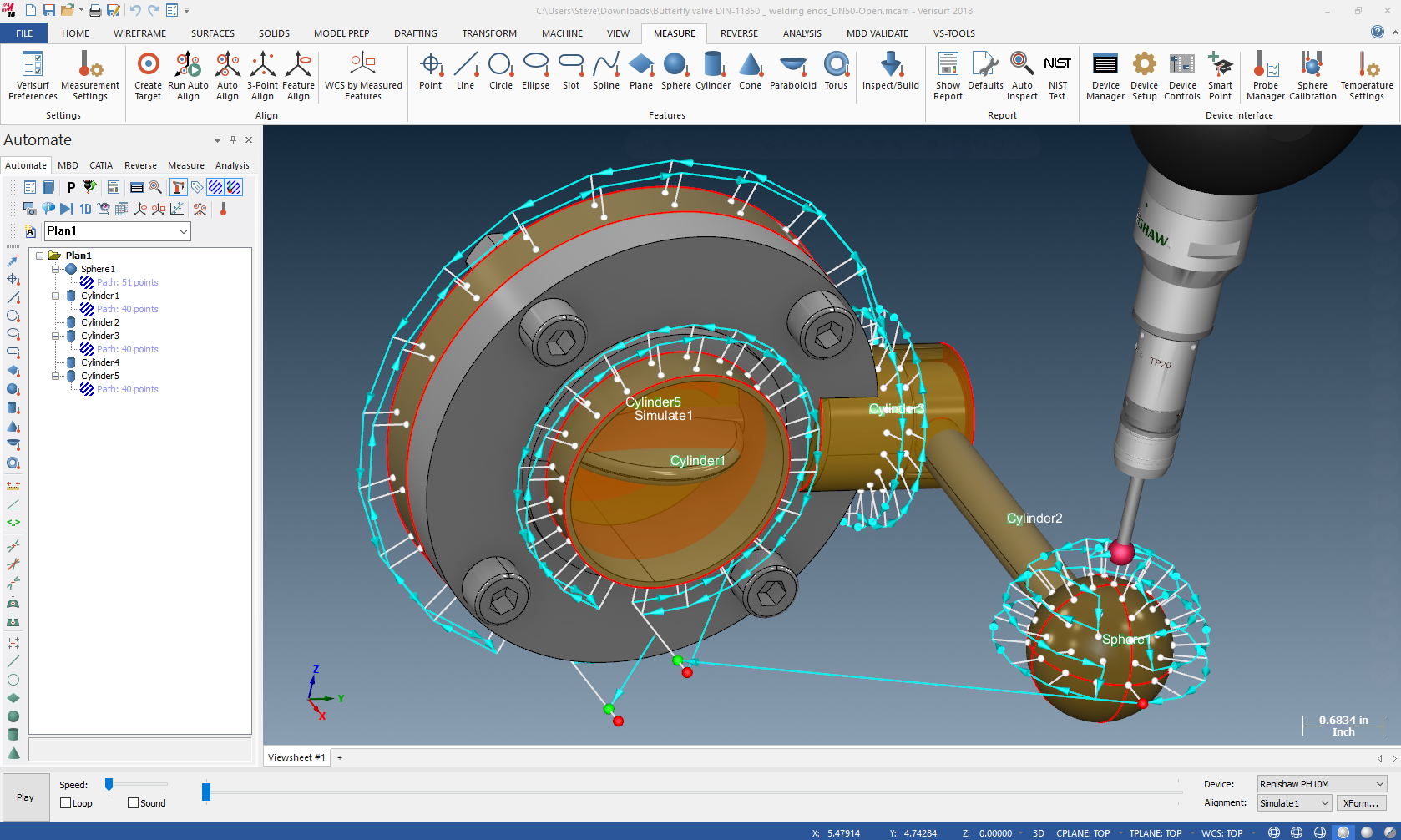Launch Run Auto Align
1401x840 pixels.
(x=188, y=75)
